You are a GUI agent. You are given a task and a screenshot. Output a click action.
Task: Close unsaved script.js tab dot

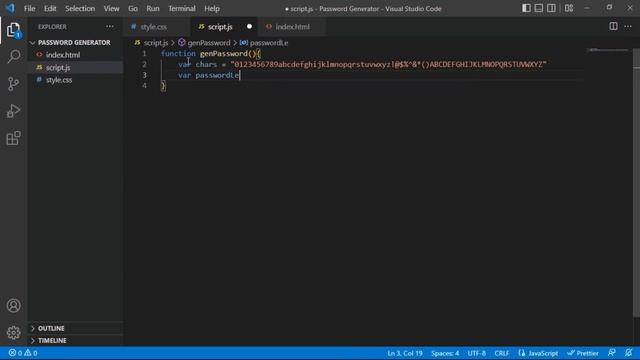coord(249,27)
